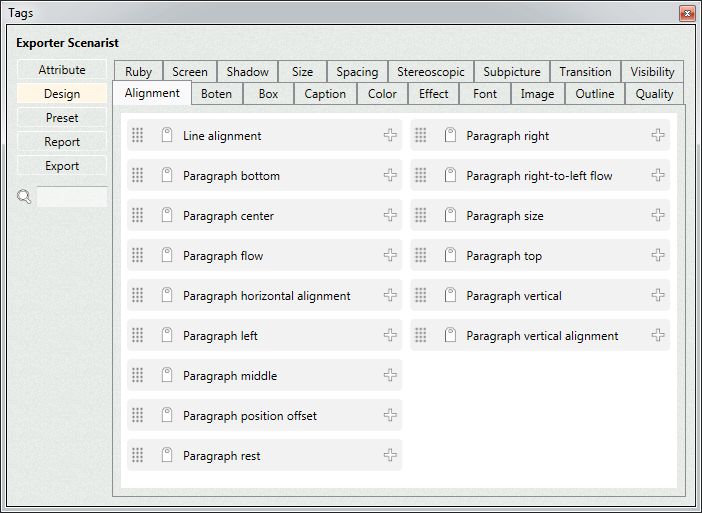Click the grip handle of Paragraph top
Viewport: 702px width, 513px height.
(420, 255)
